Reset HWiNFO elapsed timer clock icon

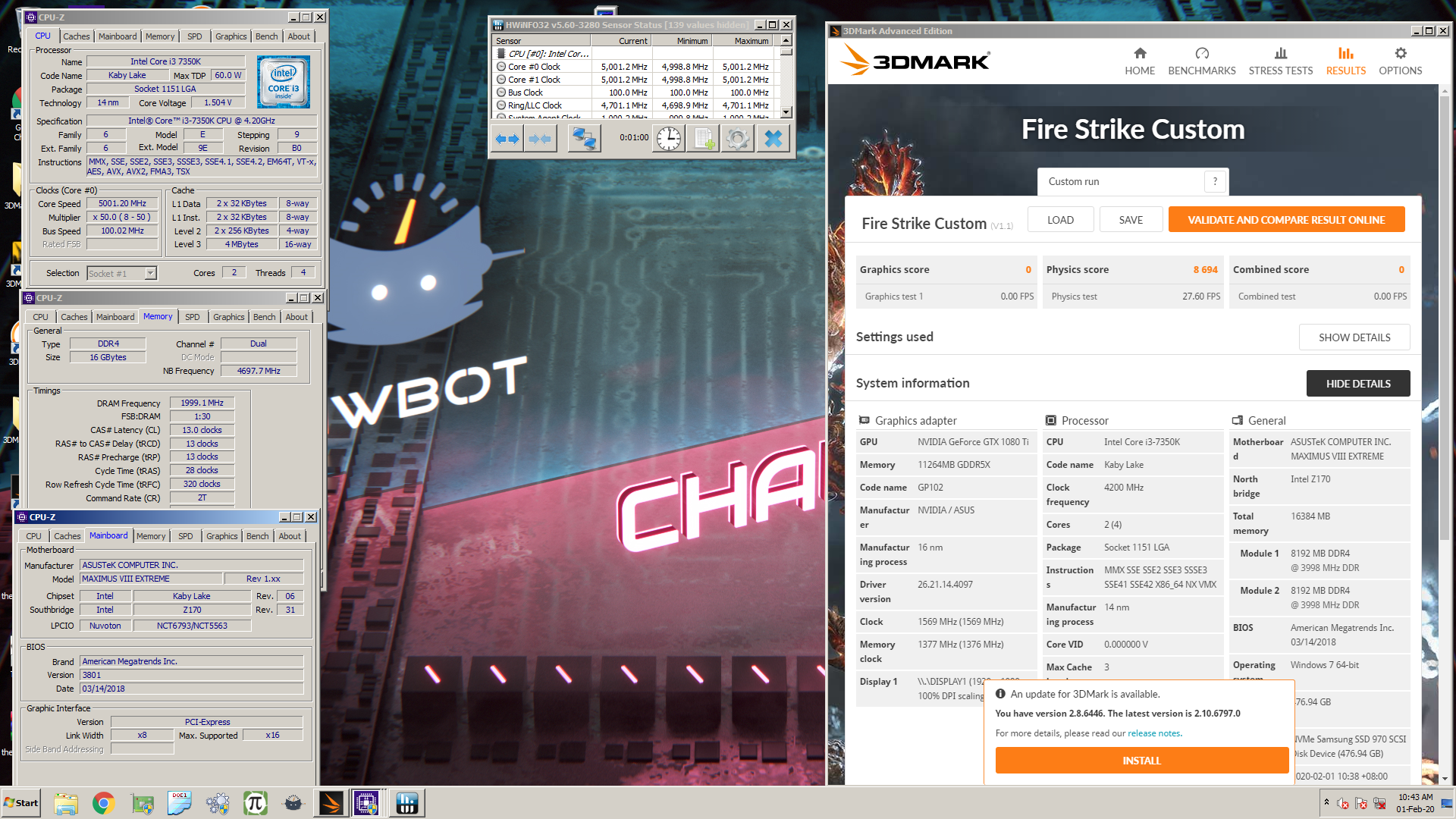click(x=668, y=139)
